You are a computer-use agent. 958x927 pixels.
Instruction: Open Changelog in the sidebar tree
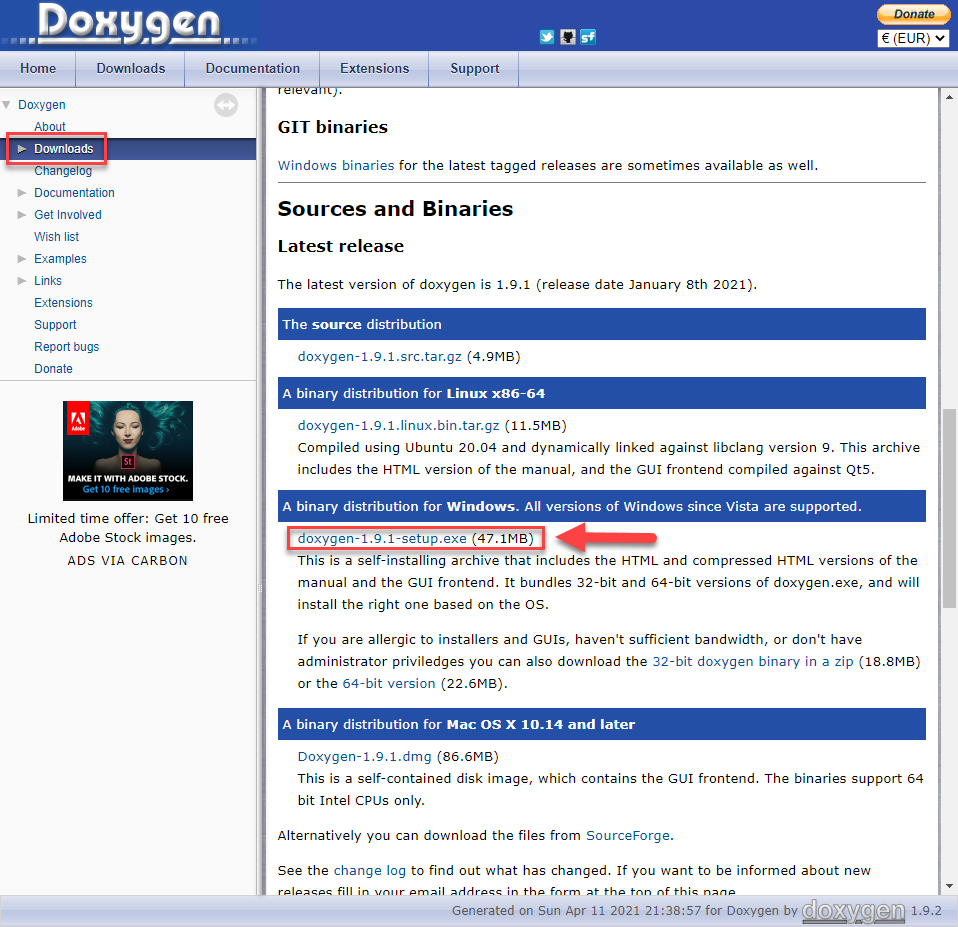pyautogui.click(x=63, y=171)
